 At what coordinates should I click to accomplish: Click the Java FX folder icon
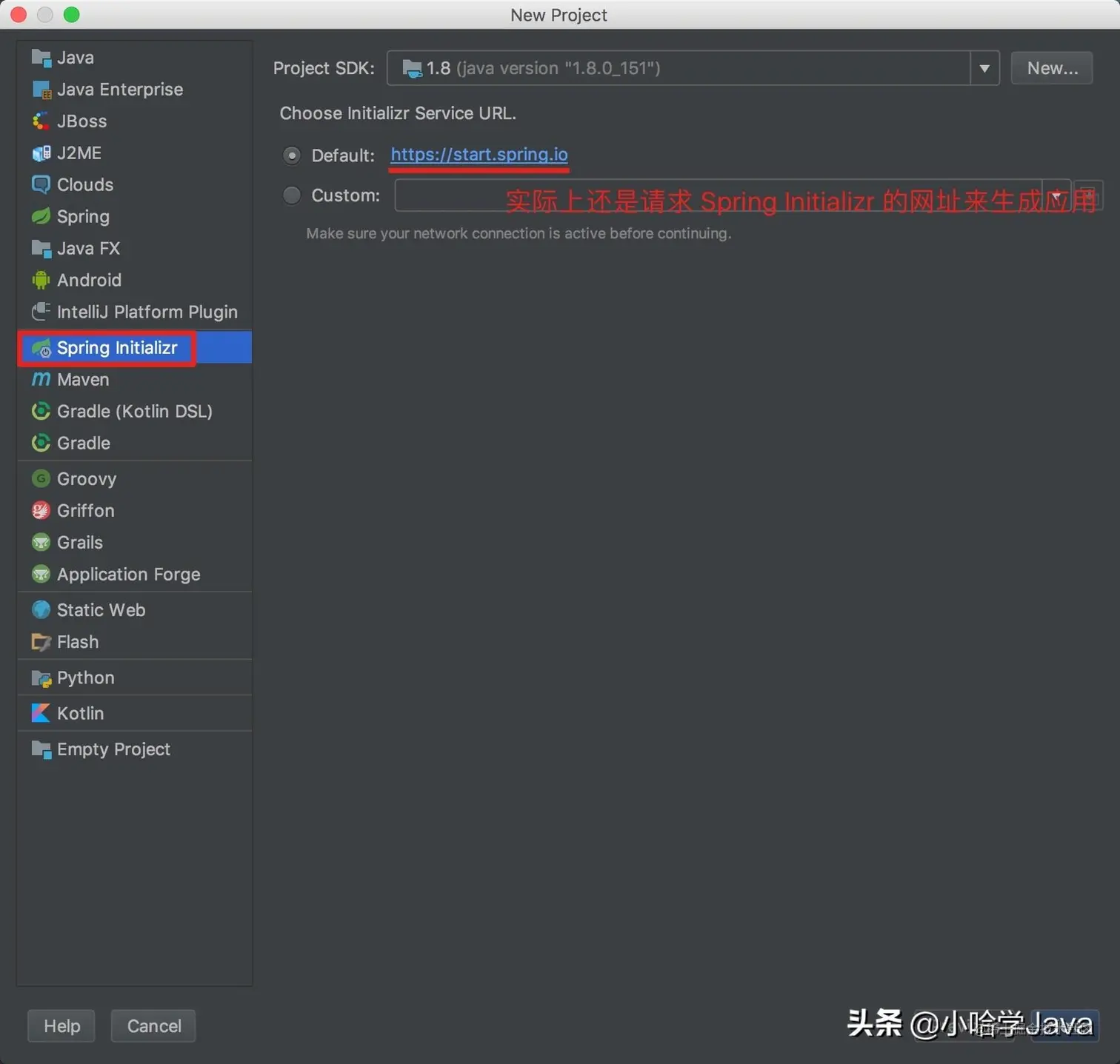tap(41, 248)
